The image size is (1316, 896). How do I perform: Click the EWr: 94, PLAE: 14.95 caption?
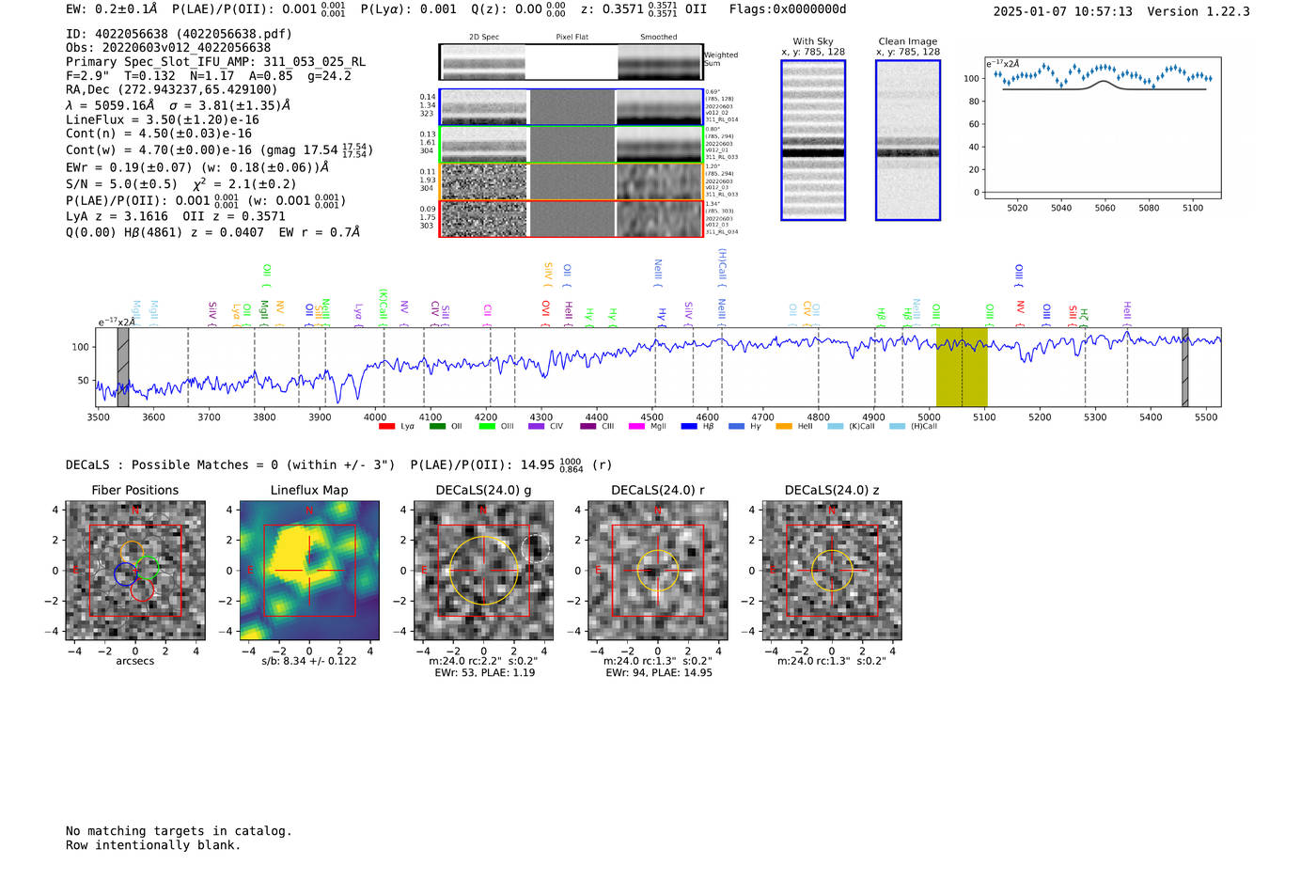[x=658, y=673]
